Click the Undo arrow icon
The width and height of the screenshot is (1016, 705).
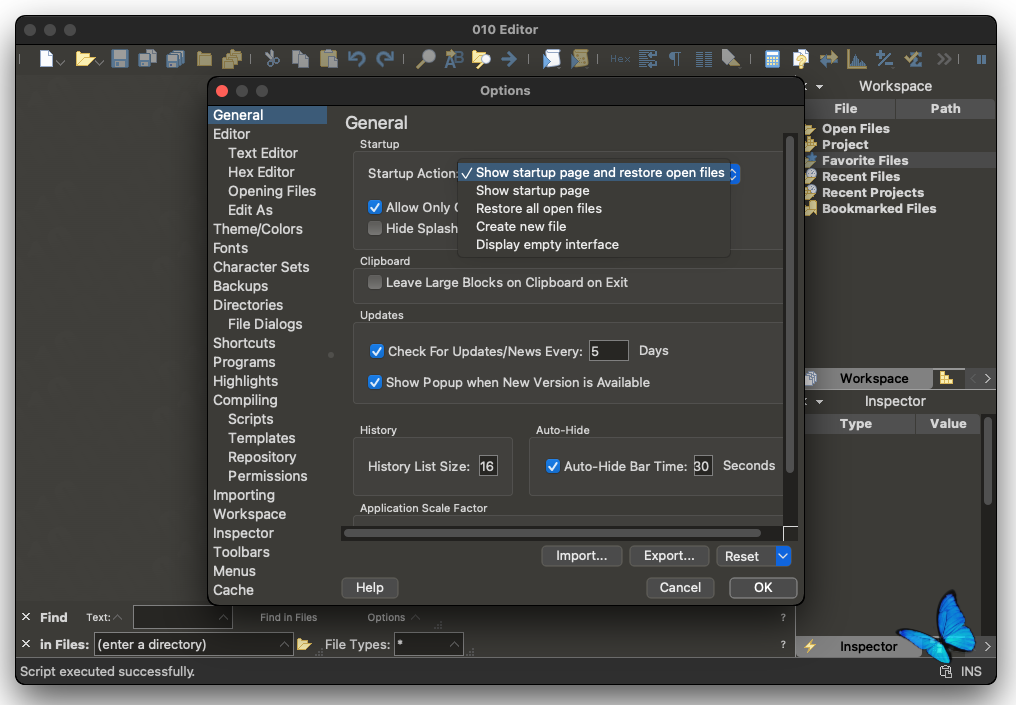tap(356, 59)
